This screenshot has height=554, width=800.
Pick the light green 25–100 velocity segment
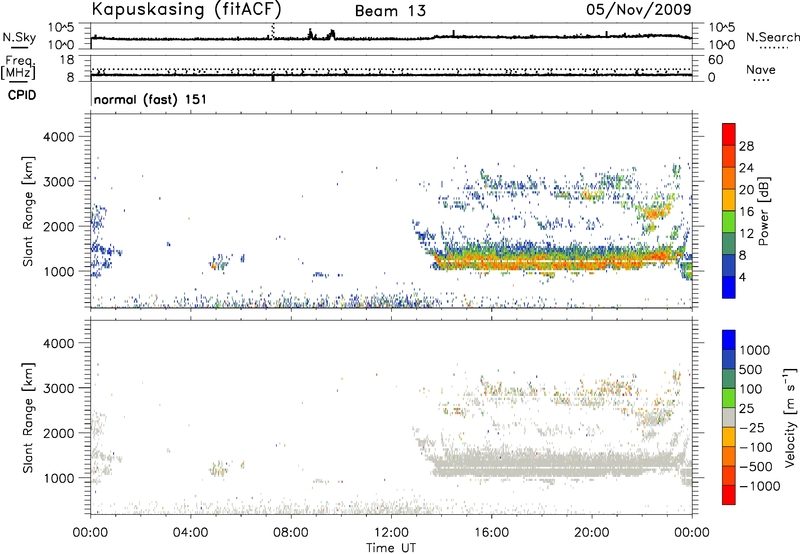click(729, 398)
